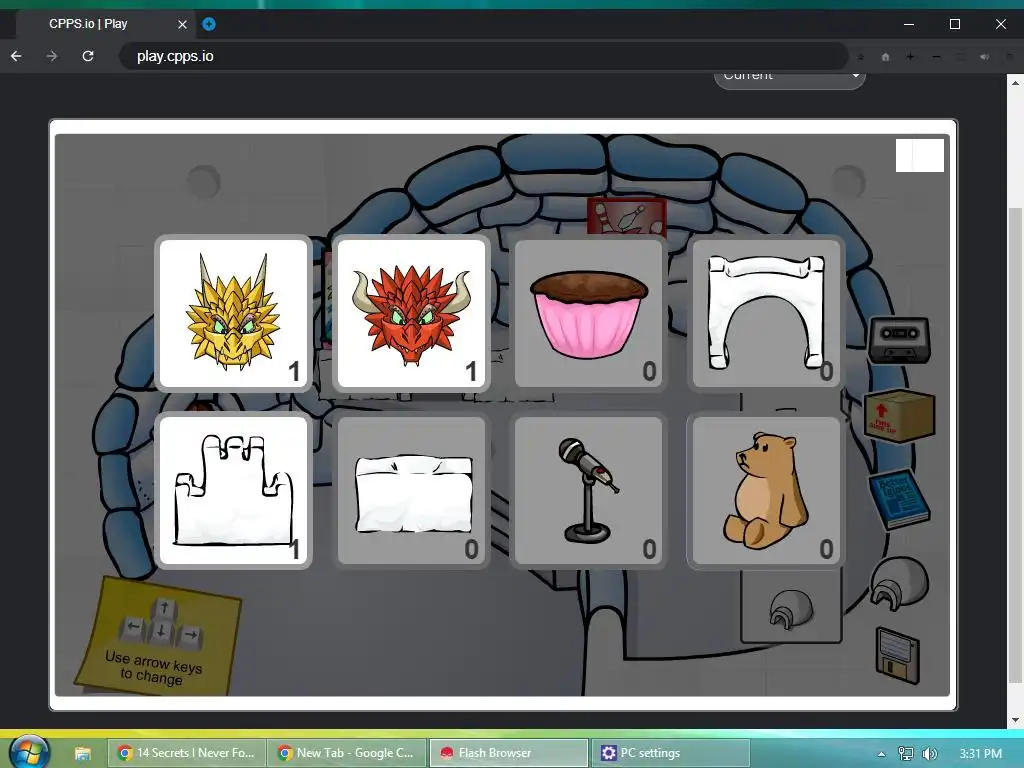Viewport: 1024px width, 768px height.
Task: Switch to PC settings taskbar button
Action: coord(669,753)
